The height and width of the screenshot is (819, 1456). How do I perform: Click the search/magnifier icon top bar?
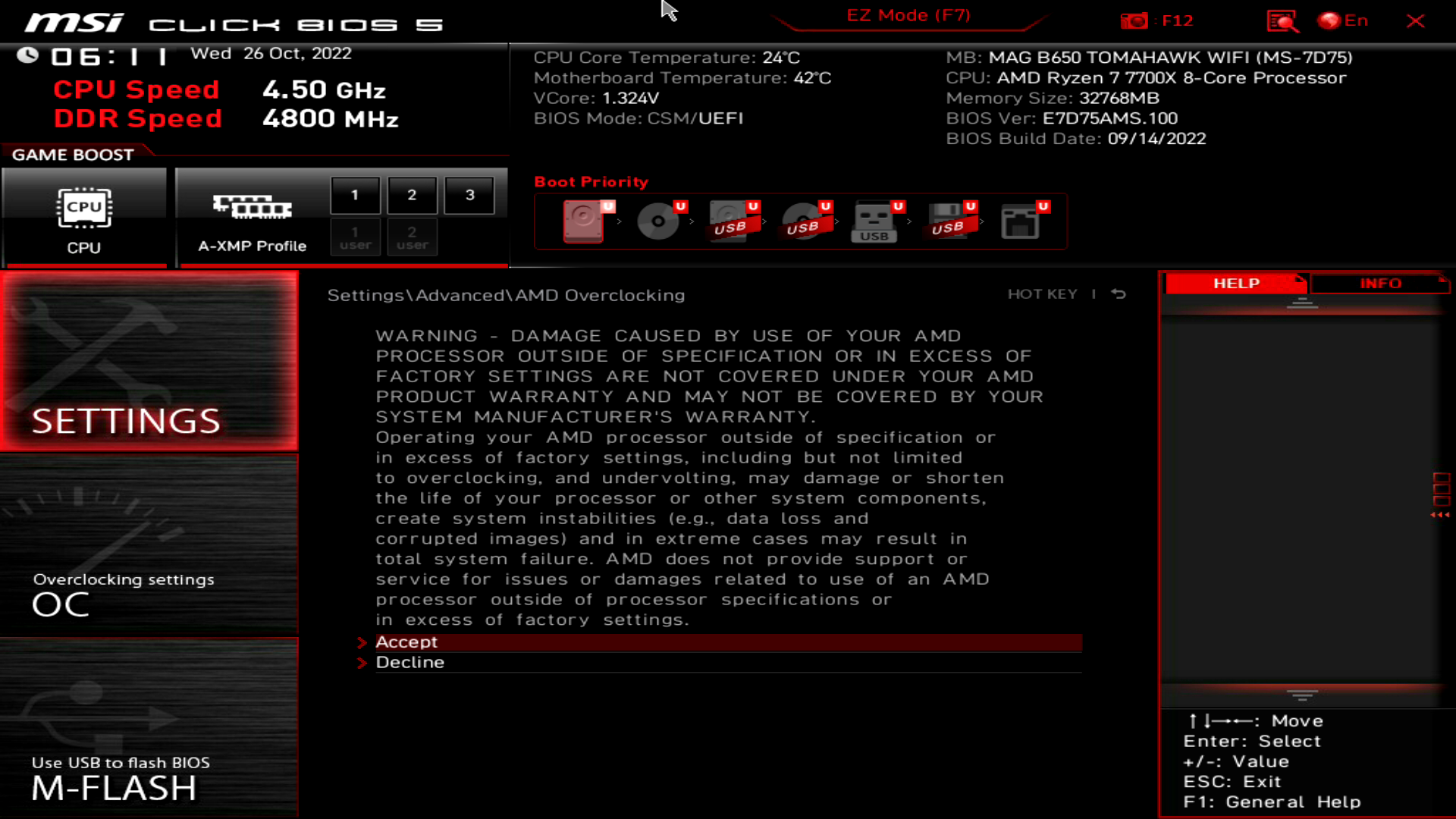(1282, 20)
